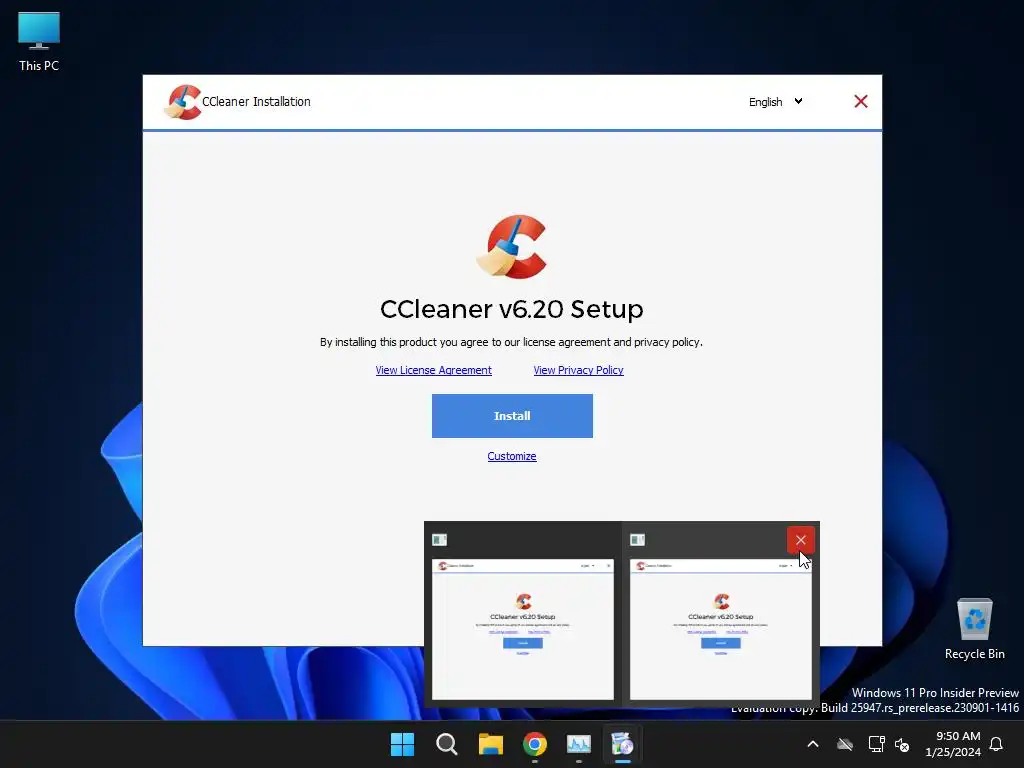Screen dimensions: 1024x768
Task: Click the installer icon on right preview header
Action: click(x=637, y=540)
